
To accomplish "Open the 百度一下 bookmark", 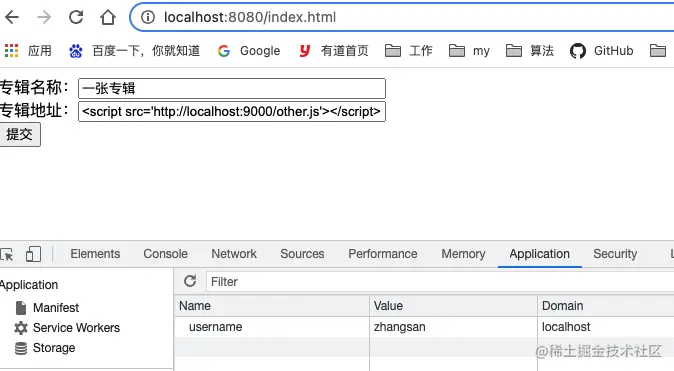I will (134, 51).
